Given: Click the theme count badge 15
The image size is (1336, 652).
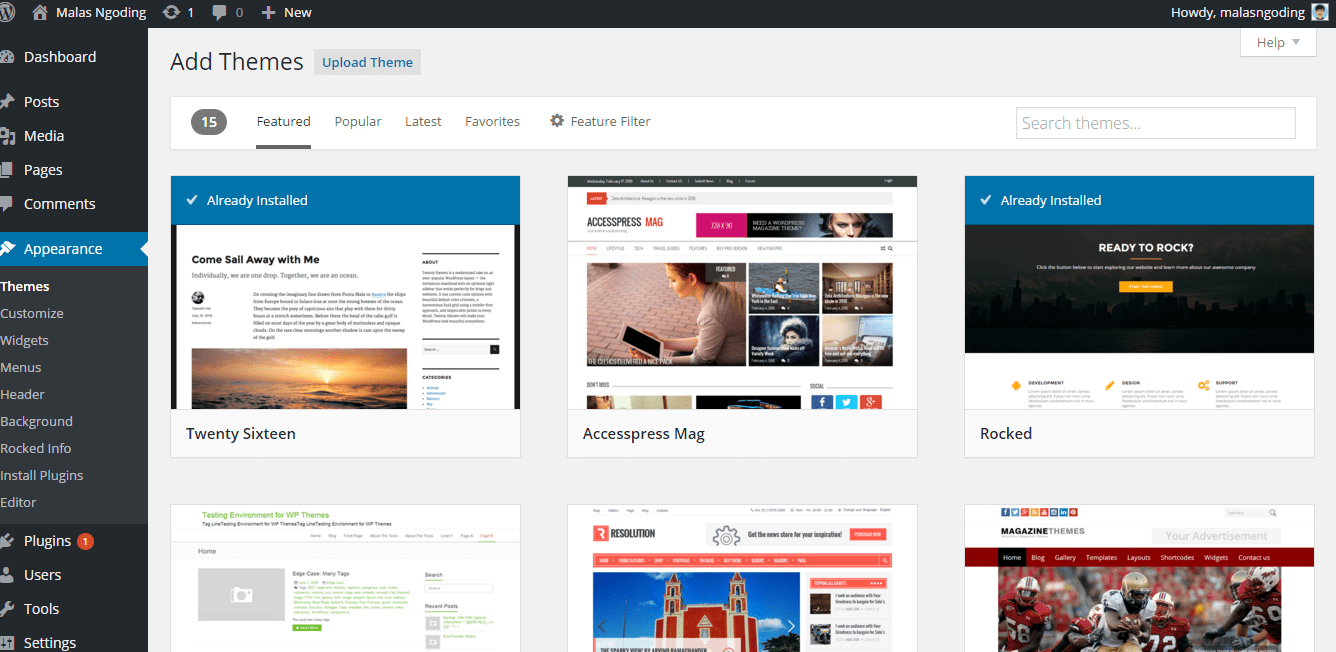Looking at the screenshot, I should click(209, 122).
